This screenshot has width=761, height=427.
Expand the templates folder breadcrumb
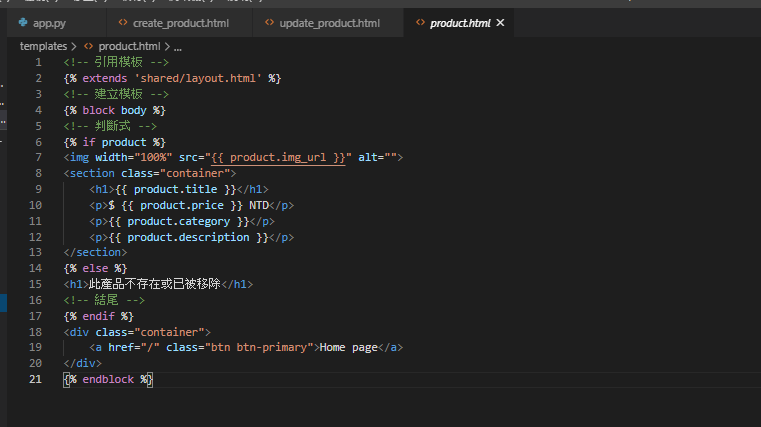43,46
